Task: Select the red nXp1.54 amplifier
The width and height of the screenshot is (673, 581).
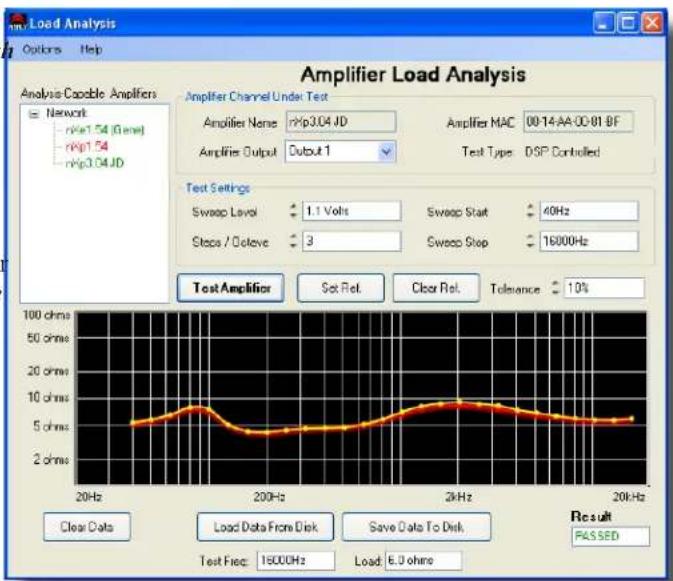Action: pyautogui.click(x=87, y=147)
